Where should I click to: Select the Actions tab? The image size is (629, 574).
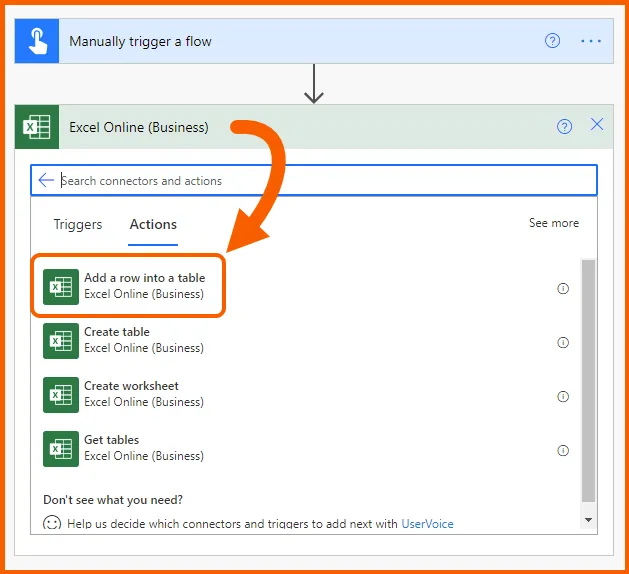point(153,224)
